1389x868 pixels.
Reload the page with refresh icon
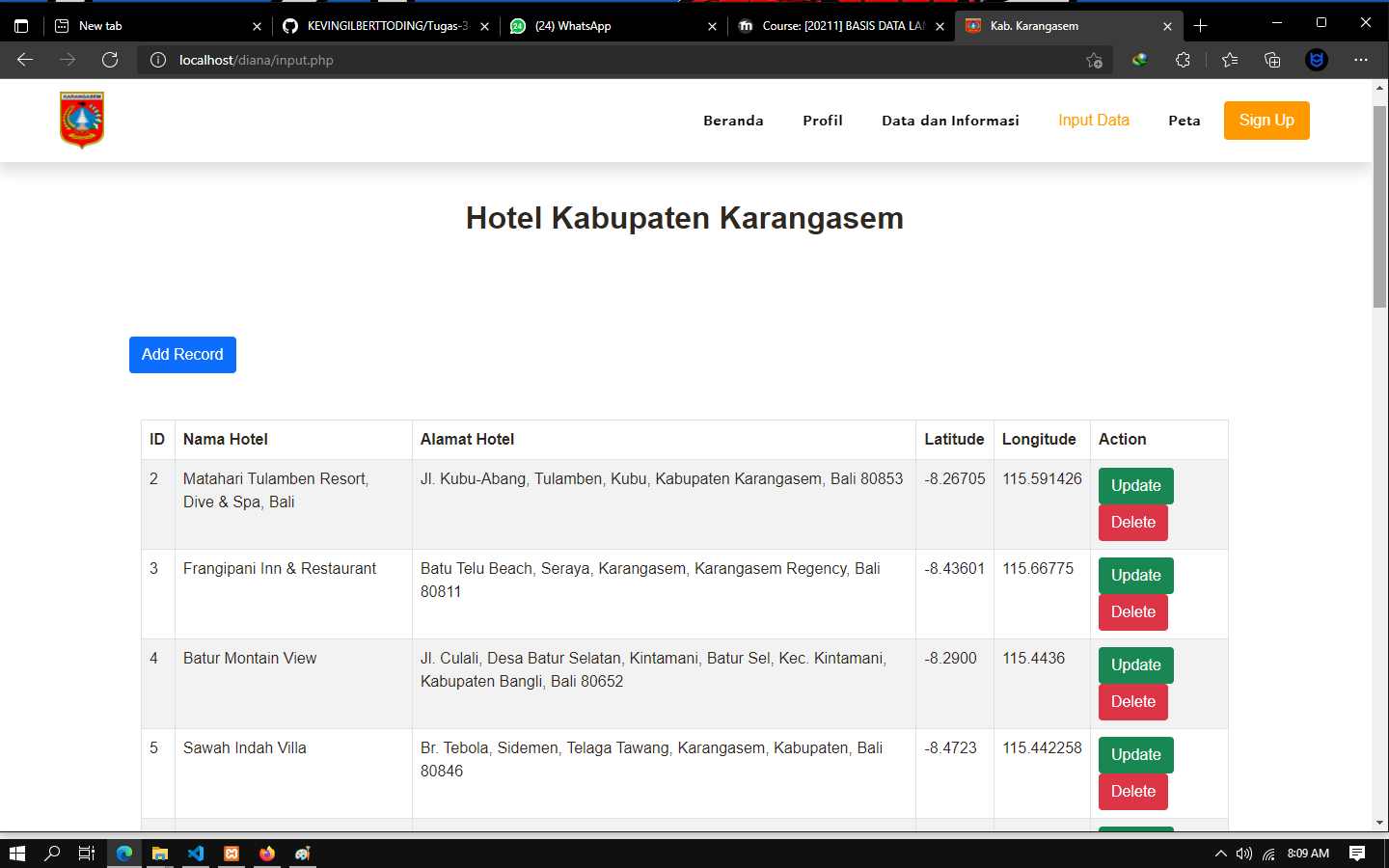pyautogui.click(x=110, y=60)
